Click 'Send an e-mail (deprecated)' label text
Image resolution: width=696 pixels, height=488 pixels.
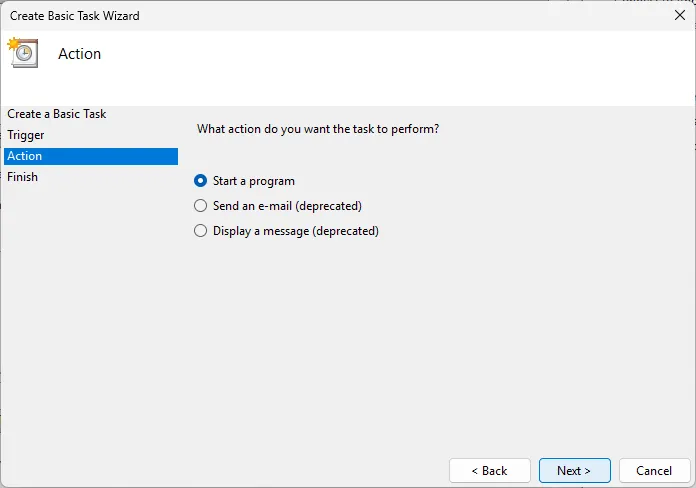[x=287, y=206]
